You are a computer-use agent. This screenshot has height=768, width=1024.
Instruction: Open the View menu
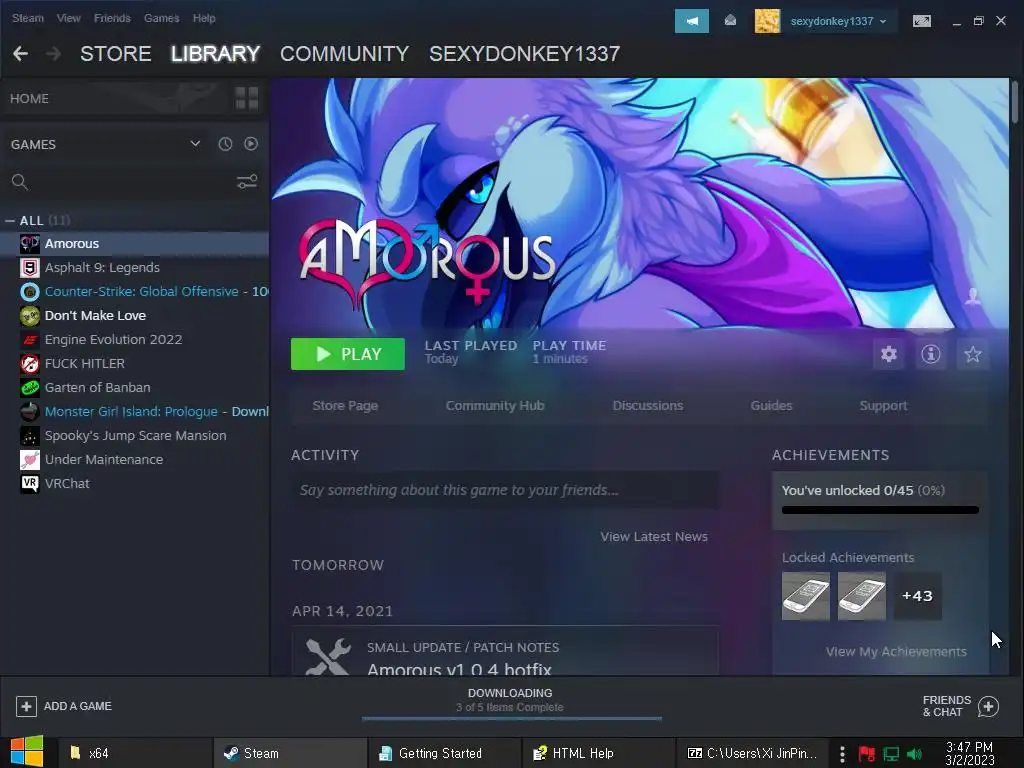pos(69,18)
